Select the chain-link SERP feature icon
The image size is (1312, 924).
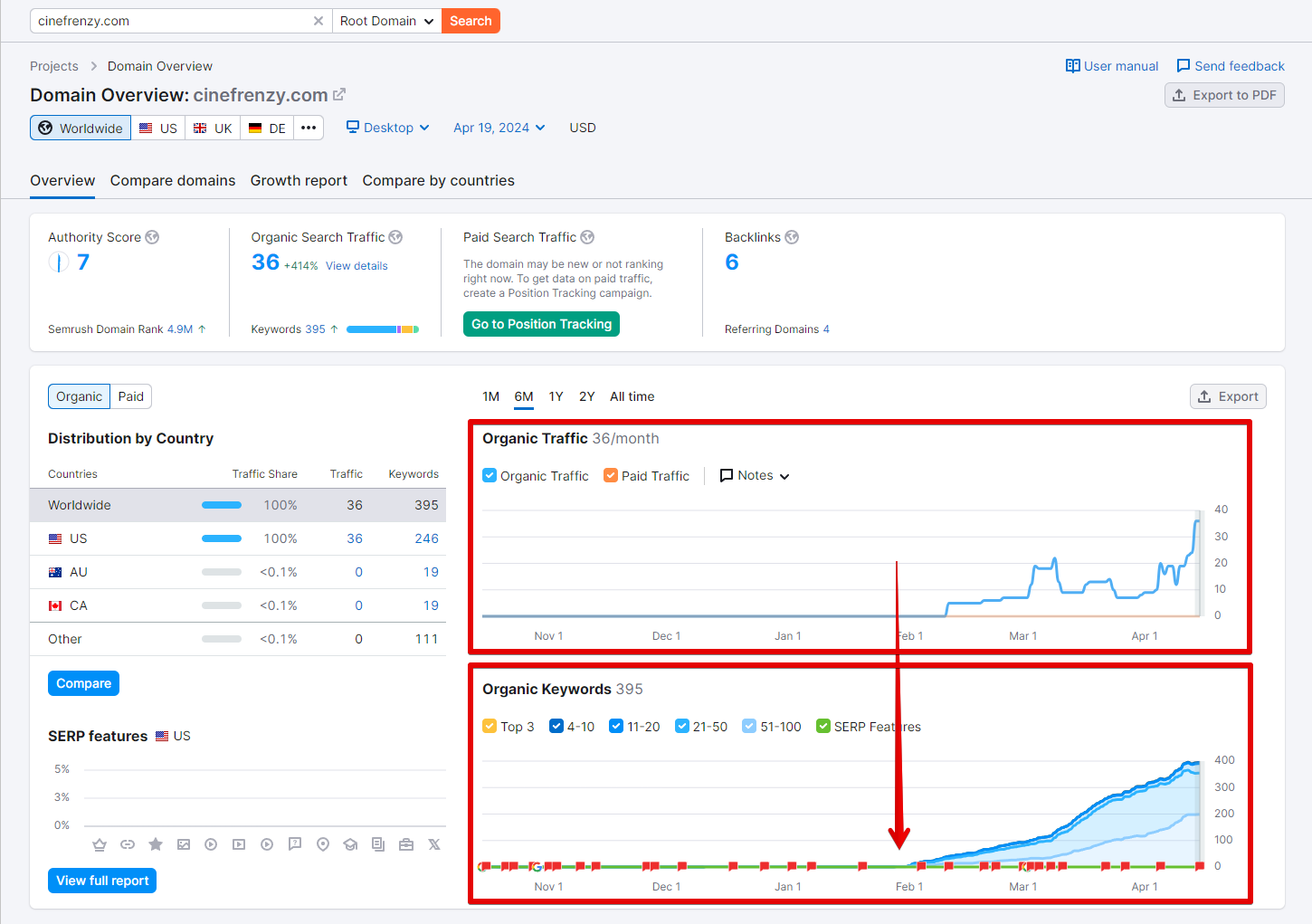coord(128,844)
